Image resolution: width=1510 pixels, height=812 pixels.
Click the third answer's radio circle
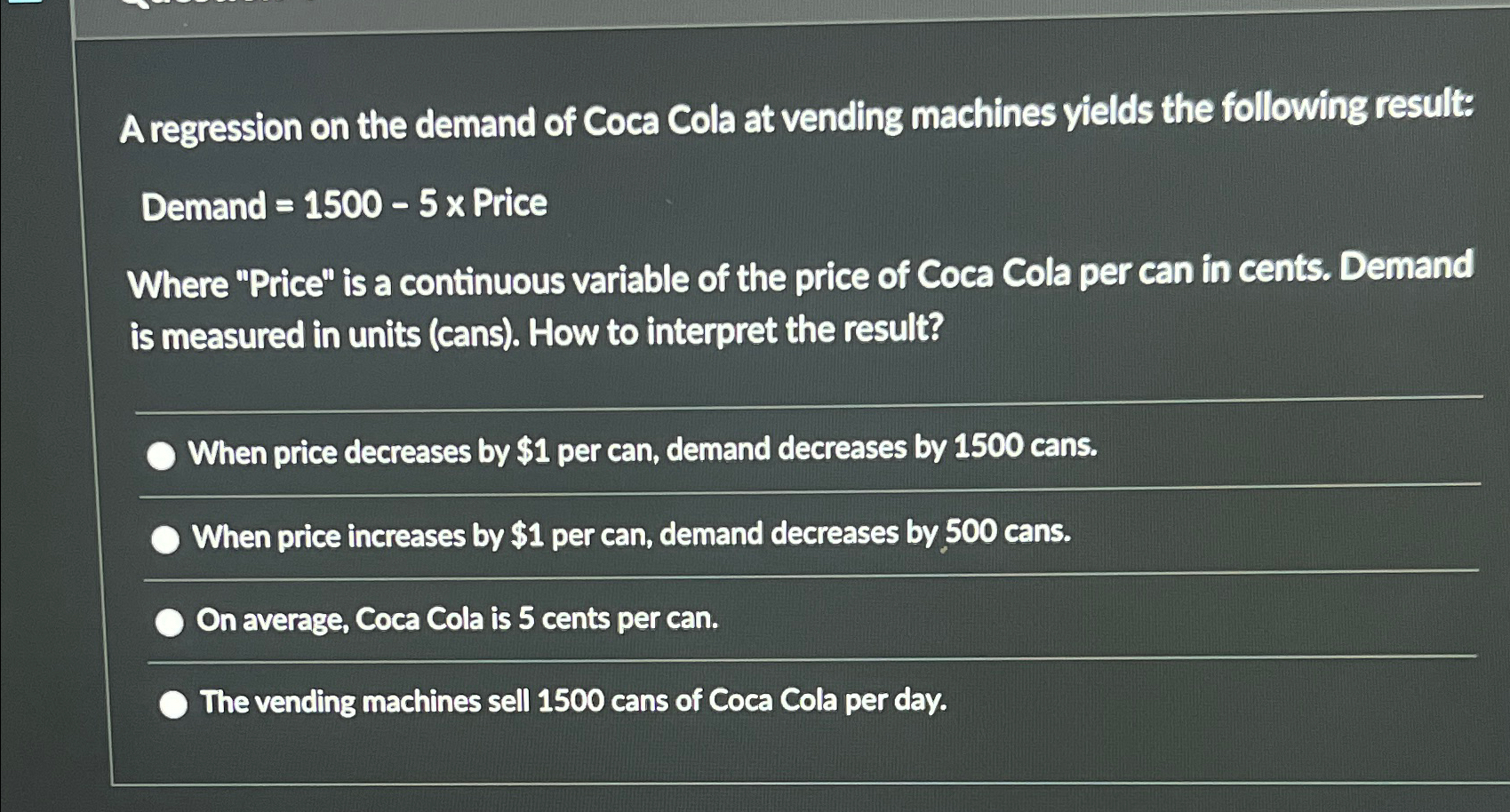click(169, 623)
